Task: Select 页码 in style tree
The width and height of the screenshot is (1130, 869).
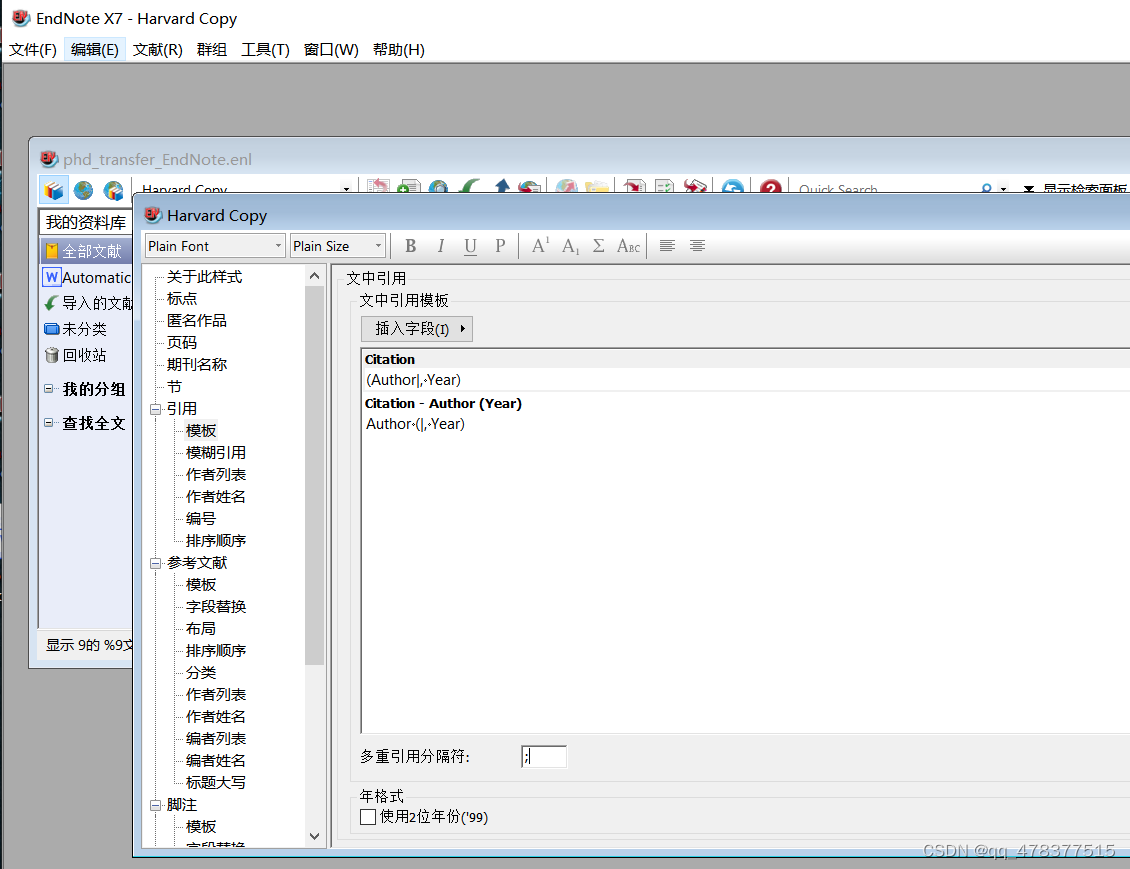Action: (182, 343)
